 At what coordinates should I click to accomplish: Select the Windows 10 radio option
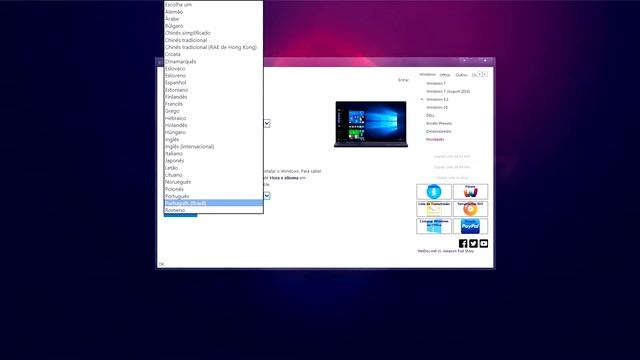tap(436, 107)
